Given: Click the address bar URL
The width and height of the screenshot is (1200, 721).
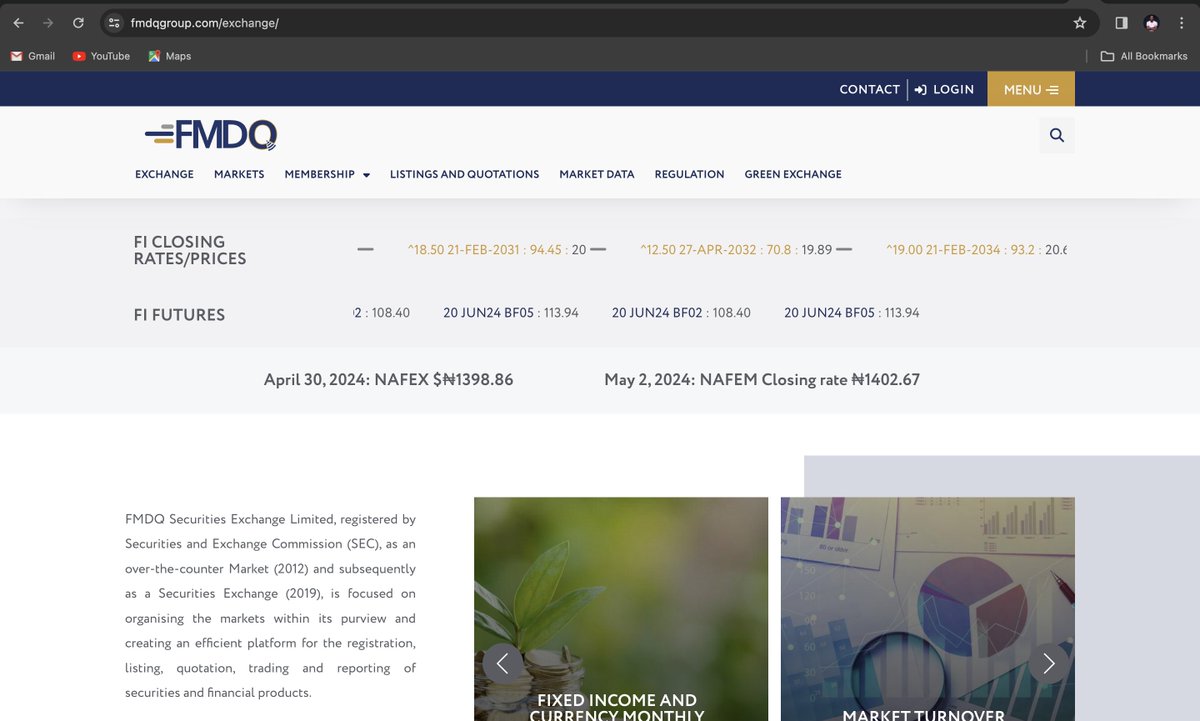Looking at the screenshot, I should [205, 23].
